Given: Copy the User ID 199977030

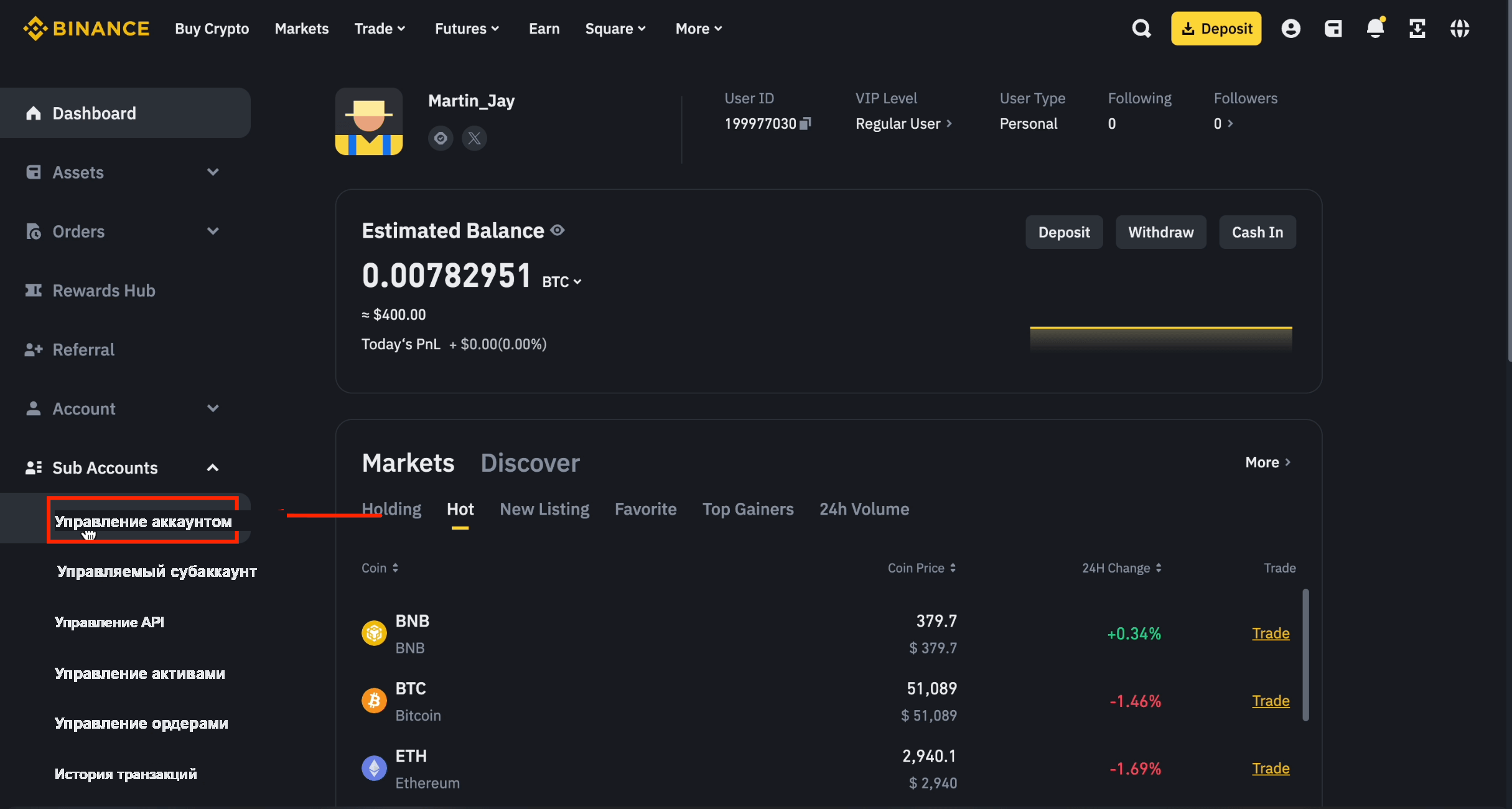Looking at the screenshot, I should [x=805, y=123].
